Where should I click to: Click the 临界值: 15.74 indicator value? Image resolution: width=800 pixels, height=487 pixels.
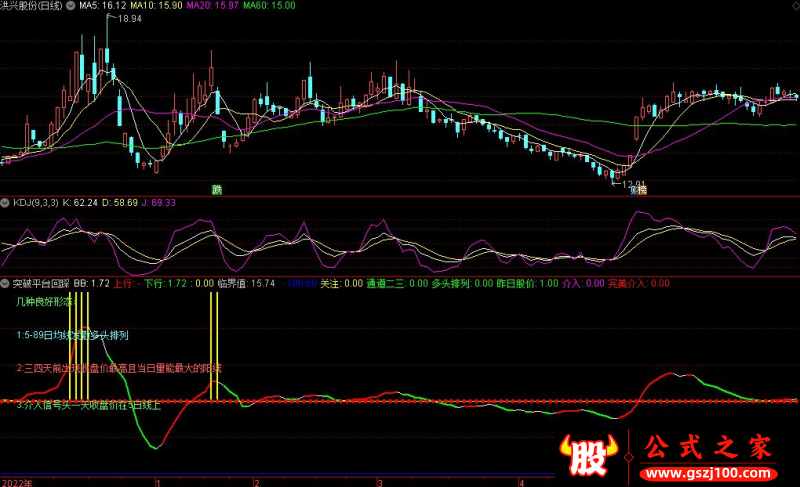pyautogui.click(x=247, y=284)
